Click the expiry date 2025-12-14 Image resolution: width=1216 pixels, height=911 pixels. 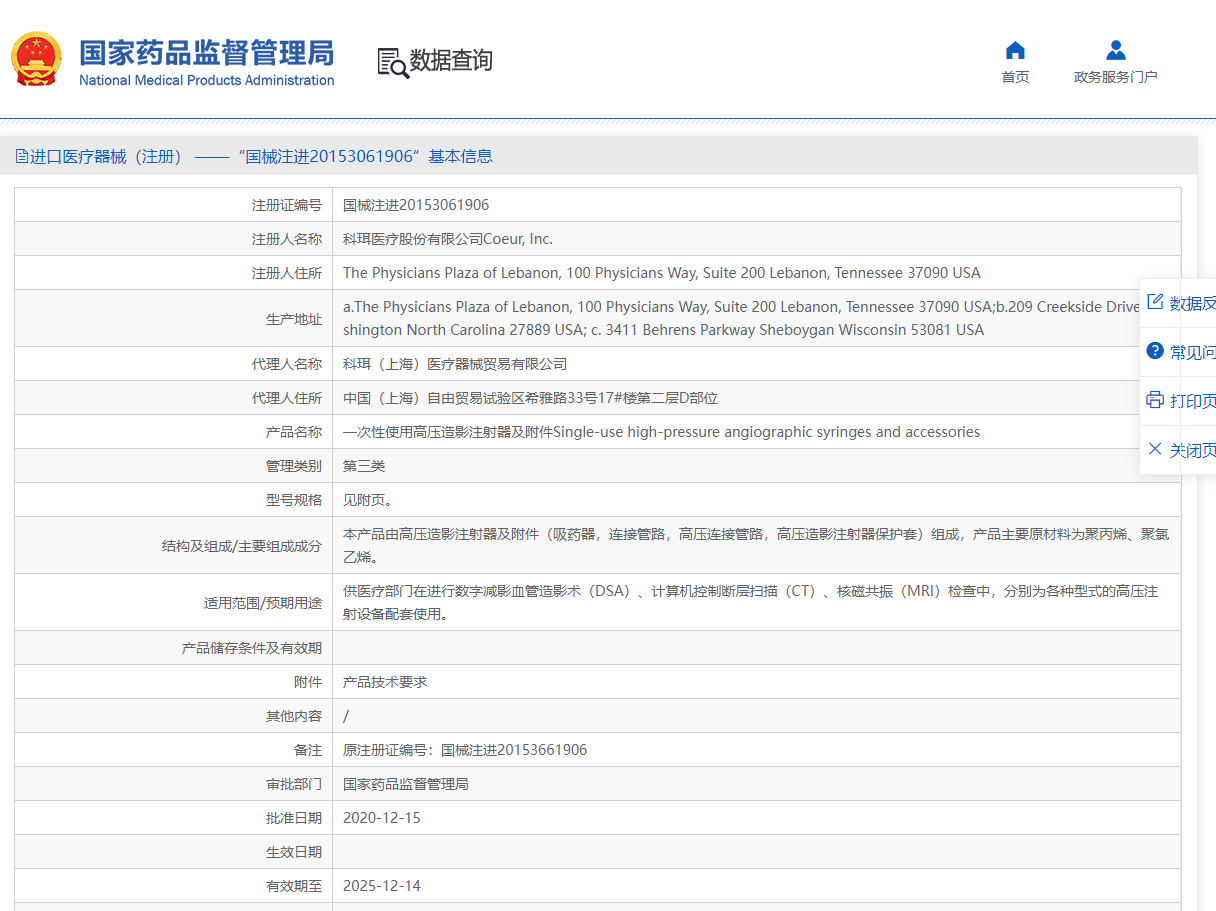(x=382, y=886)
